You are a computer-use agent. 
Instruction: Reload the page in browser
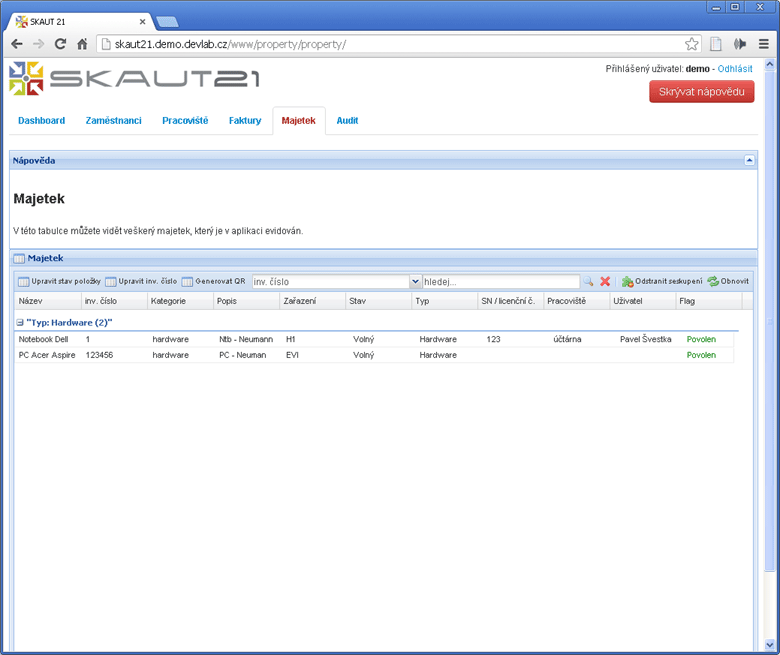[x=60, y=44]
